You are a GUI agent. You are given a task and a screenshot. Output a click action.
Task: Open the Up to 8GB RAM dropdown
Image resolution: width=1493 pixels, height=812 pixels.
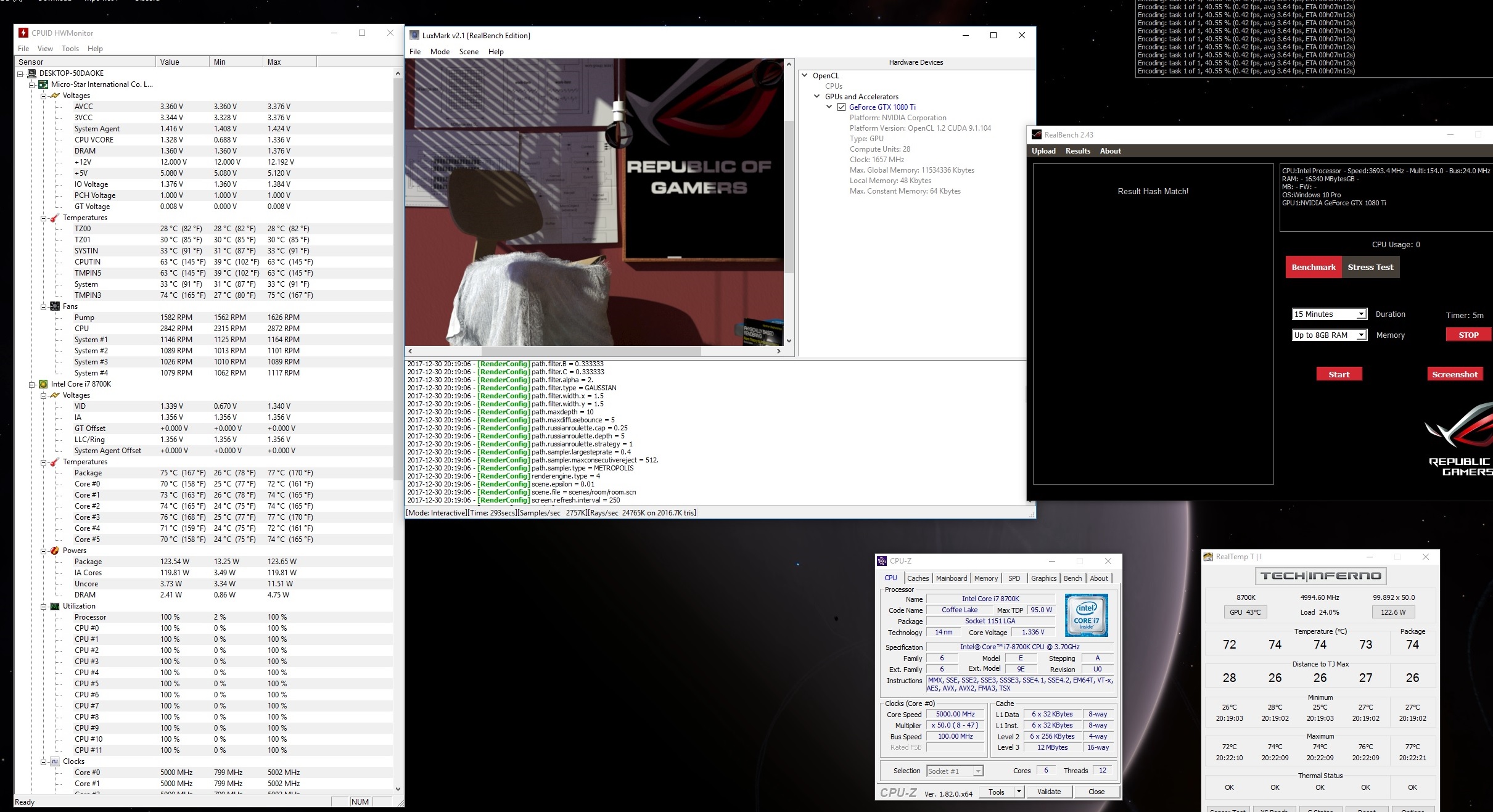[1360, 335]
